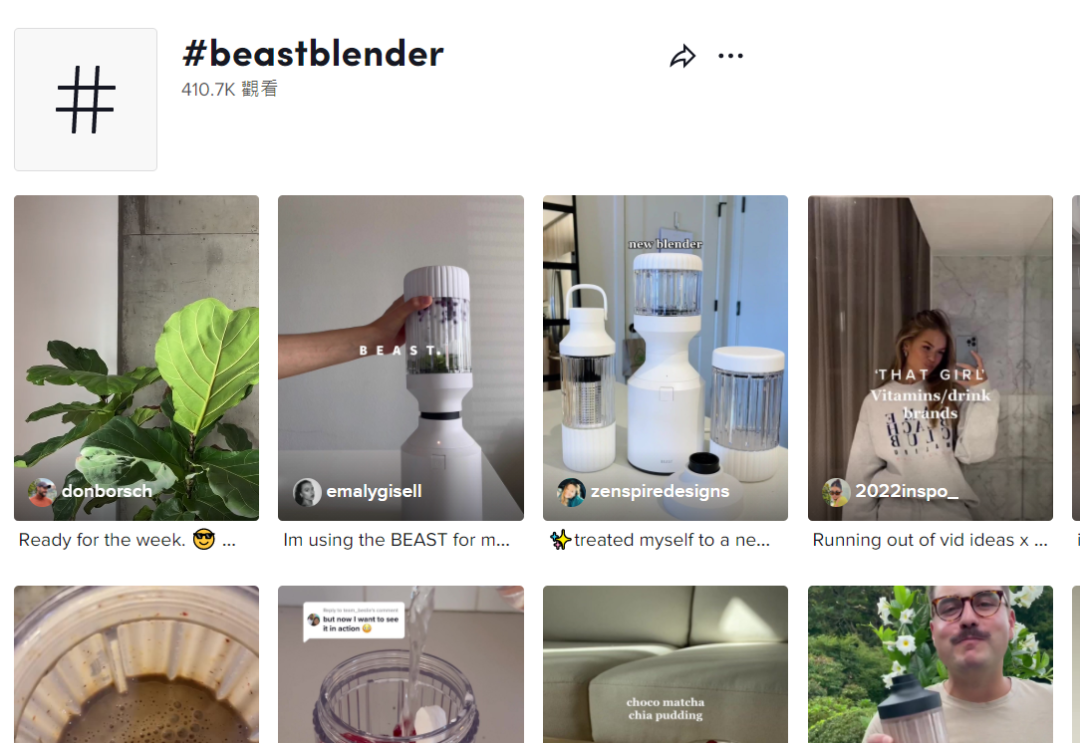Open the fiddle leaf plant video
The image size is (1080, 743).
136,357
